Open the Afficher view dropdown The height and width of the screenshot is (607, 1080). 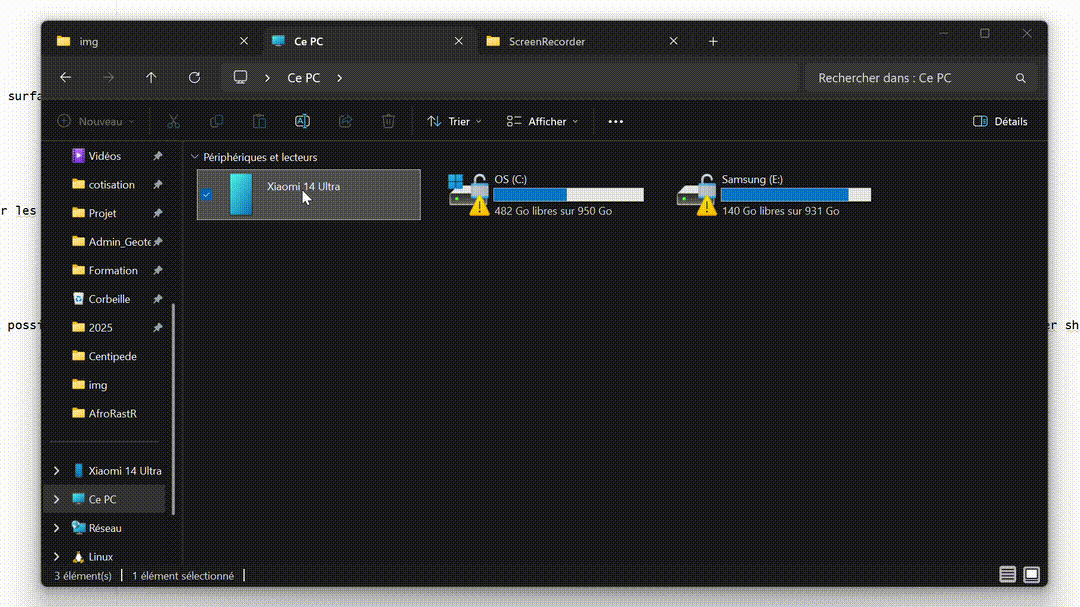(x=542, y=121)
